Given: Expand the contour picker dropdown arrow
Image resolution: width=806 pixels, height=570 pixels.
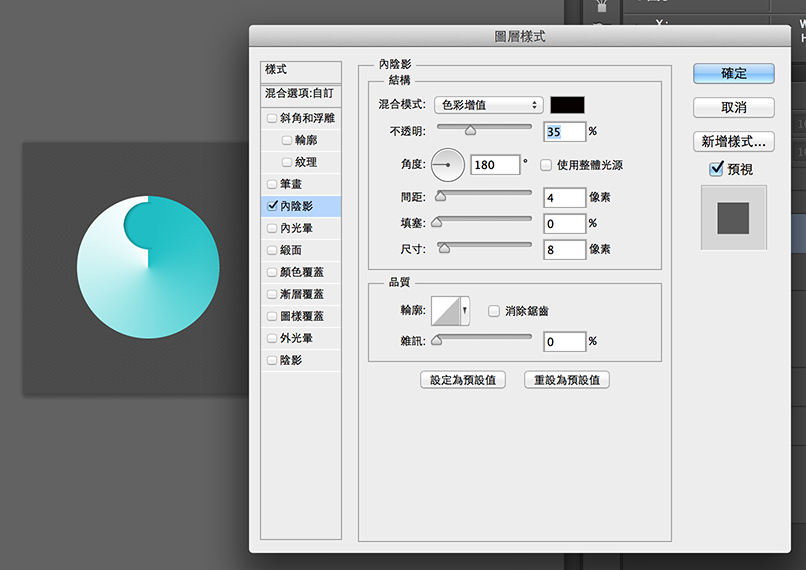Looking at the screenshot, I should 464,311.
